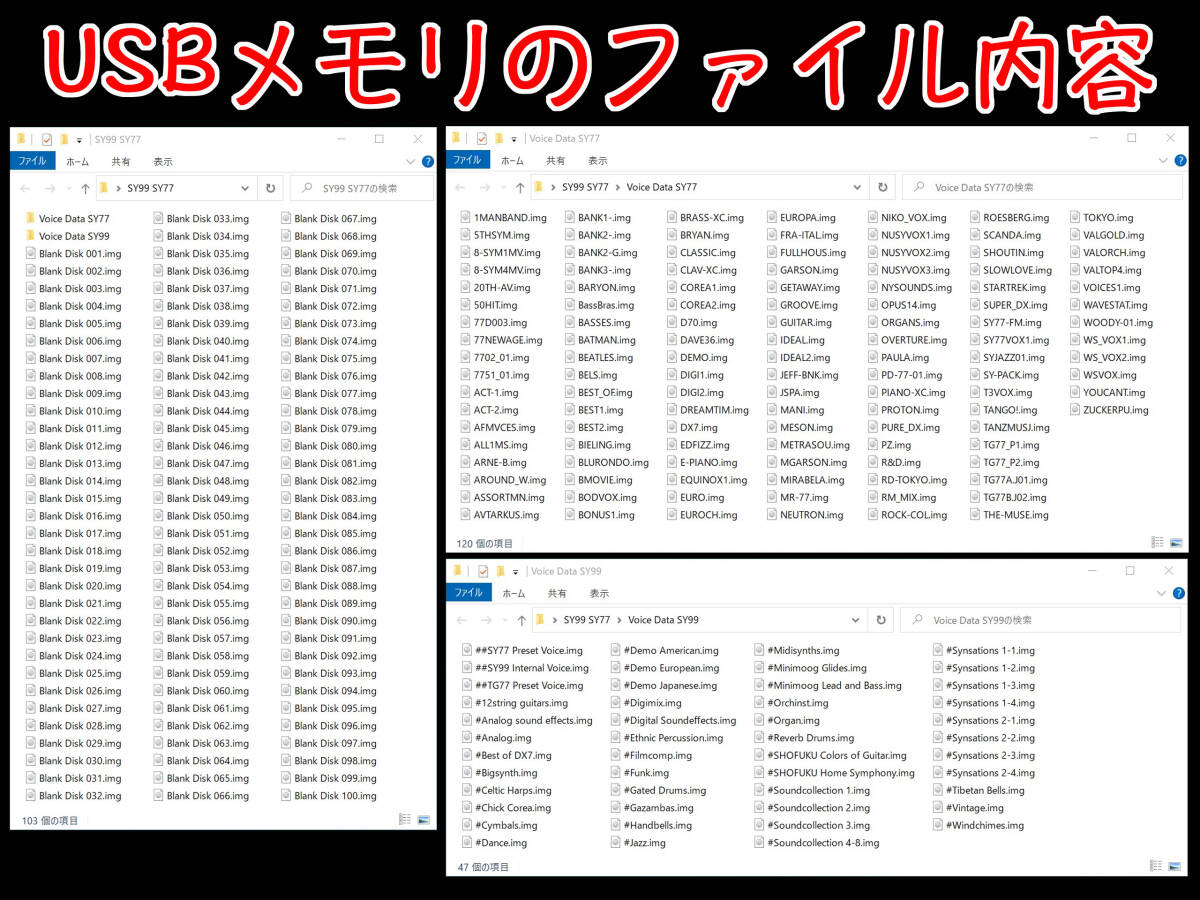Viewport: 1200px width, 900px height.
Task: Switch Voice Data SY77 window to details view
Action: pos(1158,543)
